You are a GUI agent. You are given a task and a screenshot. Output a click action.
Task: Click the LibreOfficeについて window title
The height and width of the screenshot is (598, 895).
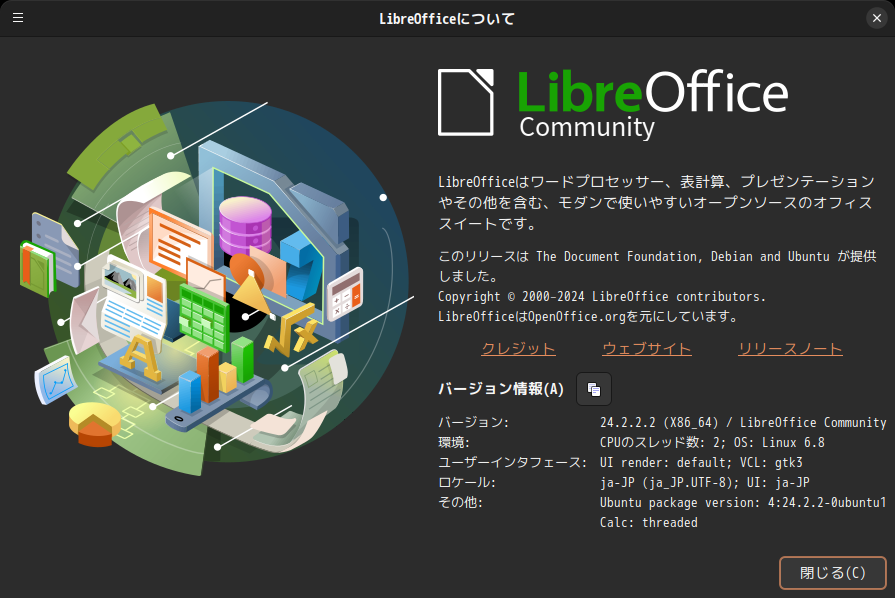click(447, 19)
